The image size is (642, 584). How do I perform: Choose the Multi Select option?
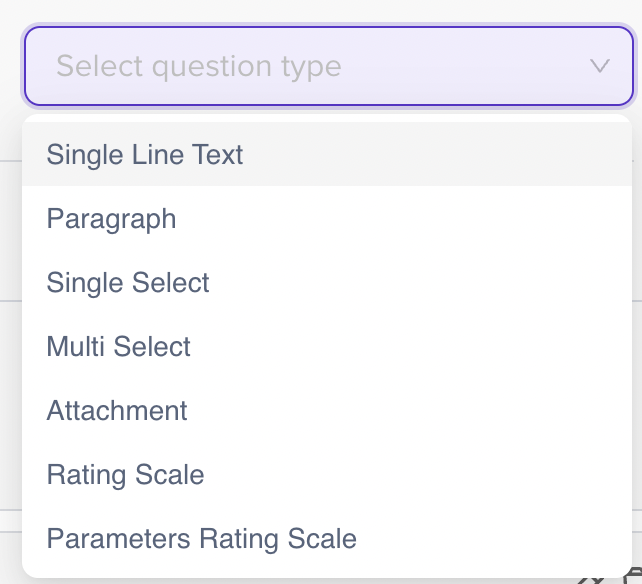pyautogui.click(x=118, y=347)
